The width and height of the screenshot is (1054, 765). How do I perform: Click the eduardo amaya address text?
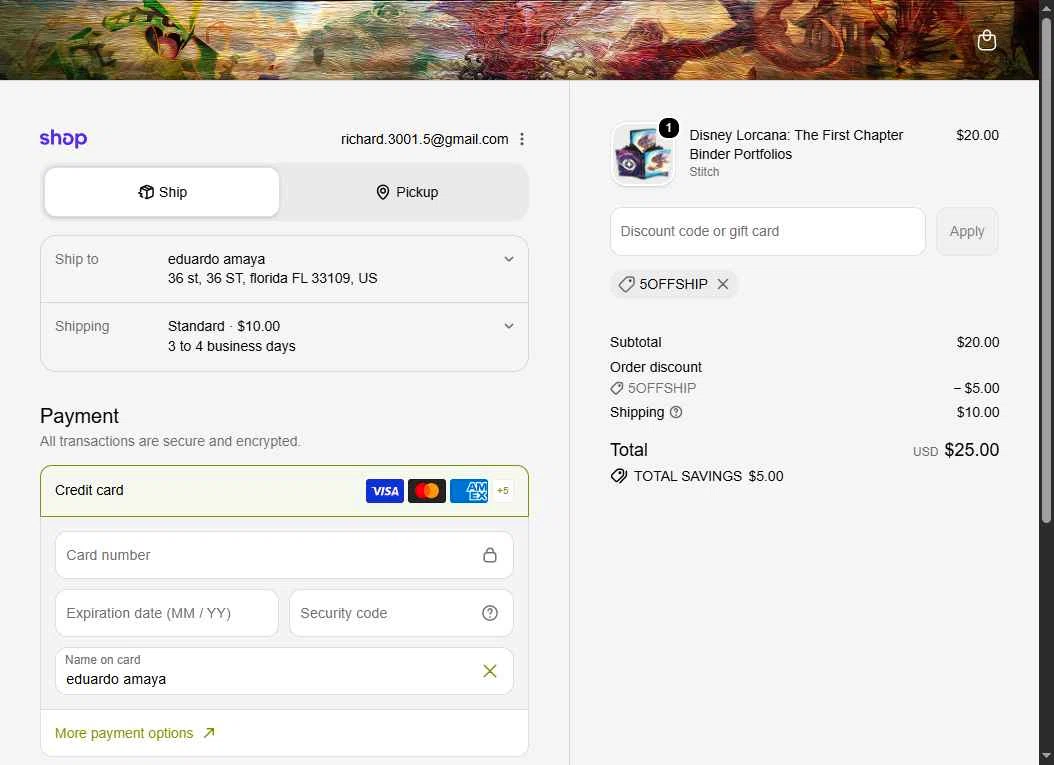[216, 259]
